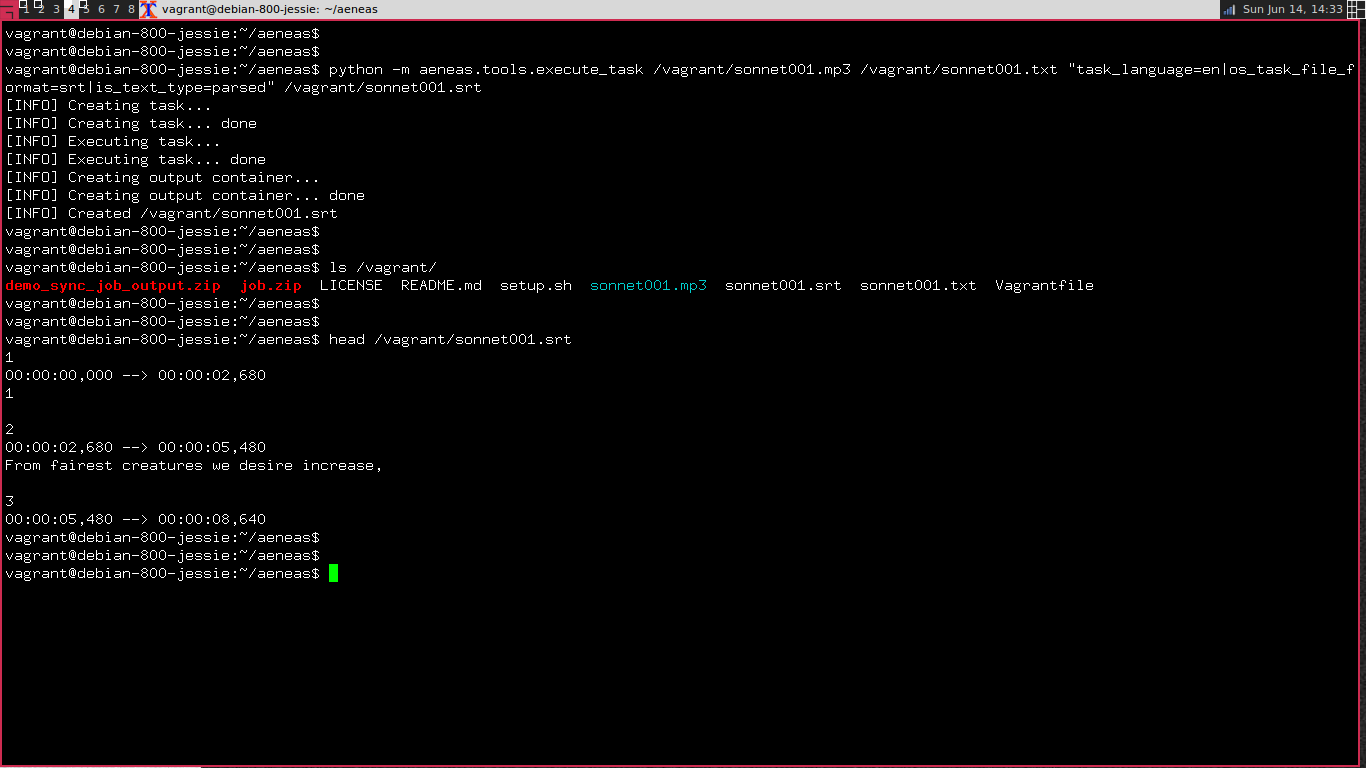Click the job.zip file name
This screenshot has height=768, width=1366.
coord(271,285)
